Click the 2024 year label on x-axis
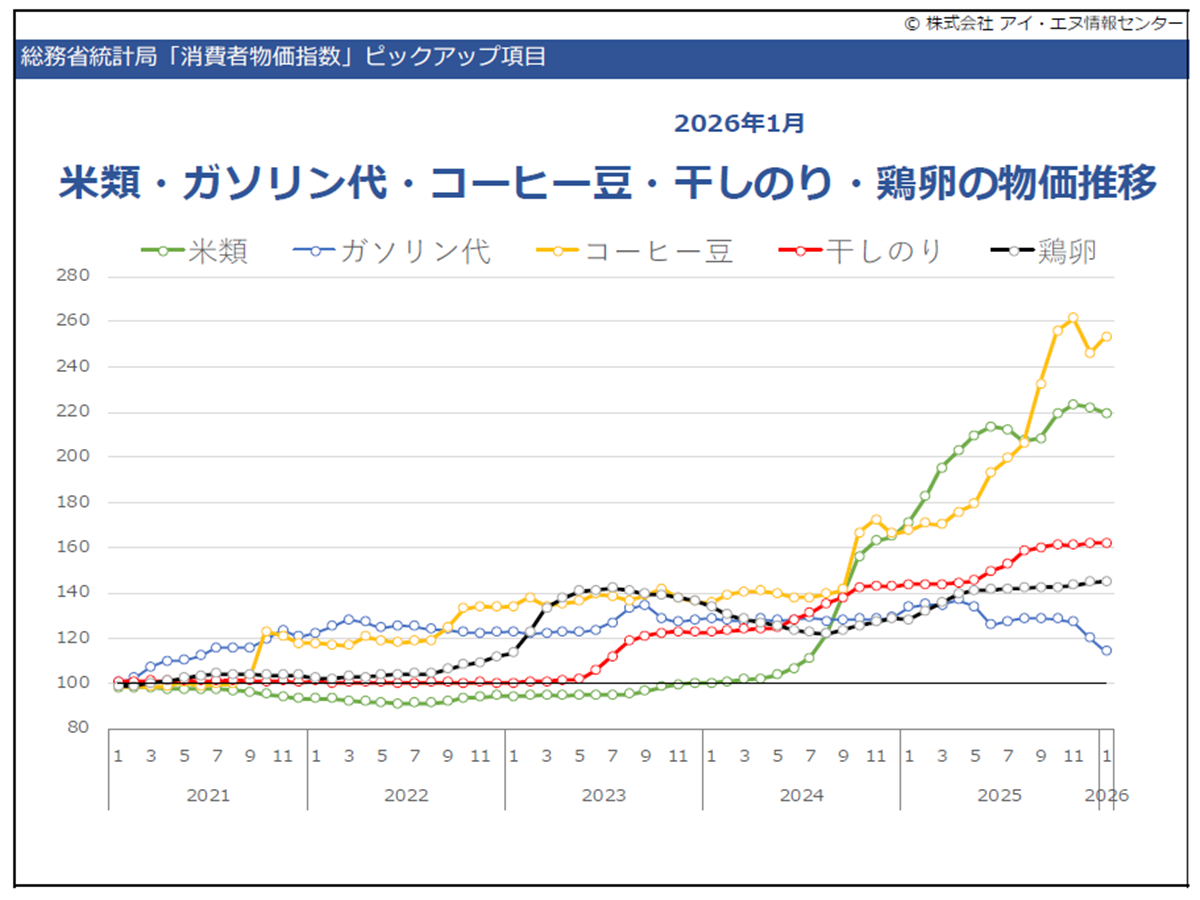 point(801,796)
